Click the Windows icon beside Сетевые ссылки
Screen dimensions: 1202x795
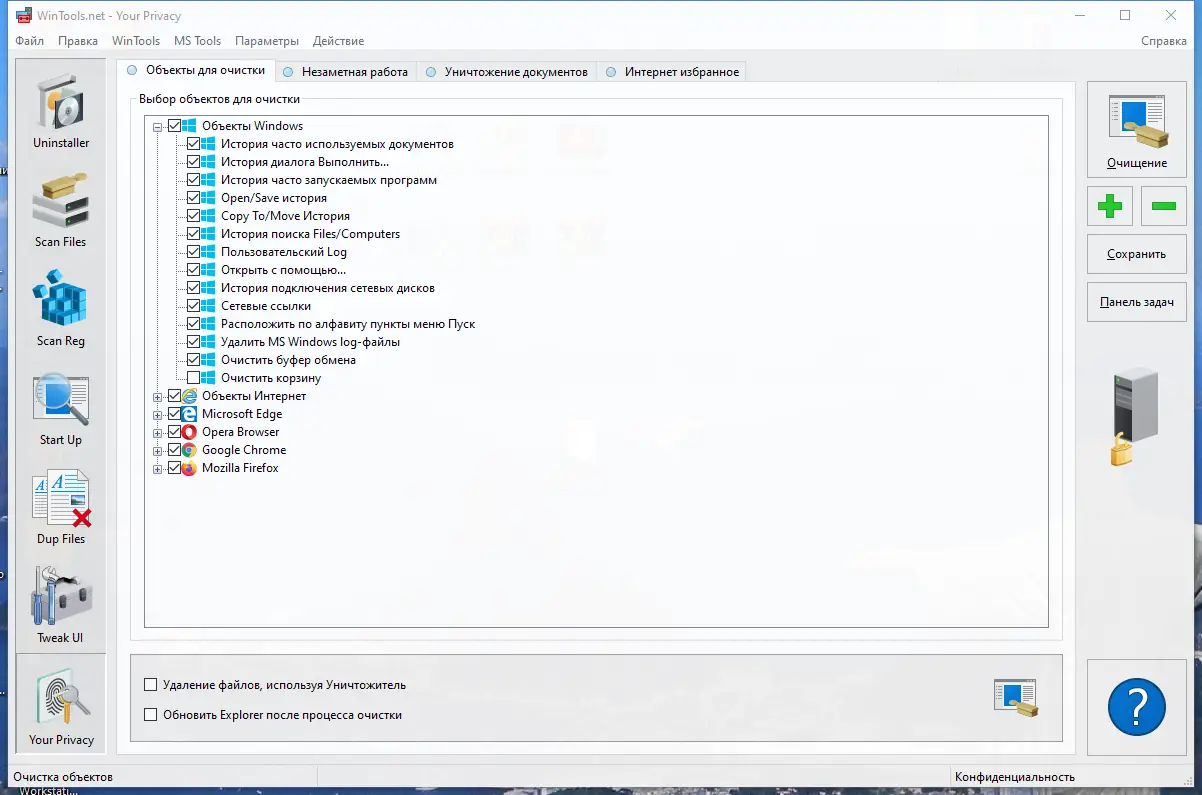coord(208,306)
